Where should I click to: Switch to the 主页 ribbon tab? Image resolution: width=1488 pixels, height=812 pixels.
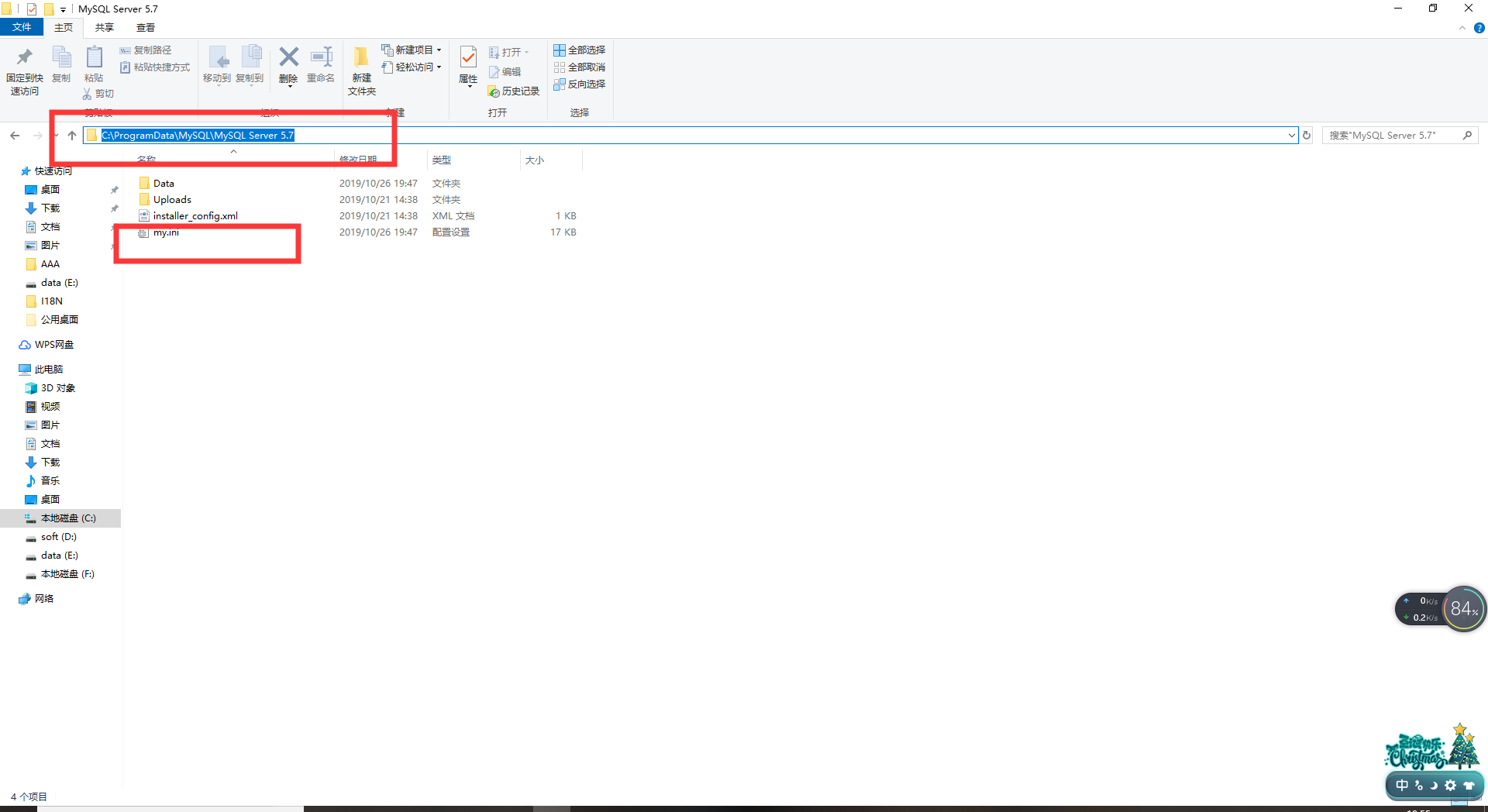pos(64,28)
